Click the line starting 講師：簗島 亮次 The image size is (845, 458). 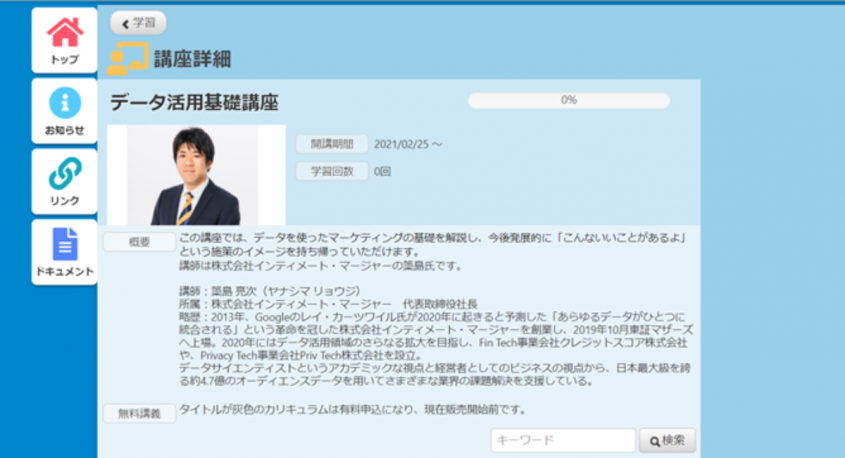tap(269, 292)
